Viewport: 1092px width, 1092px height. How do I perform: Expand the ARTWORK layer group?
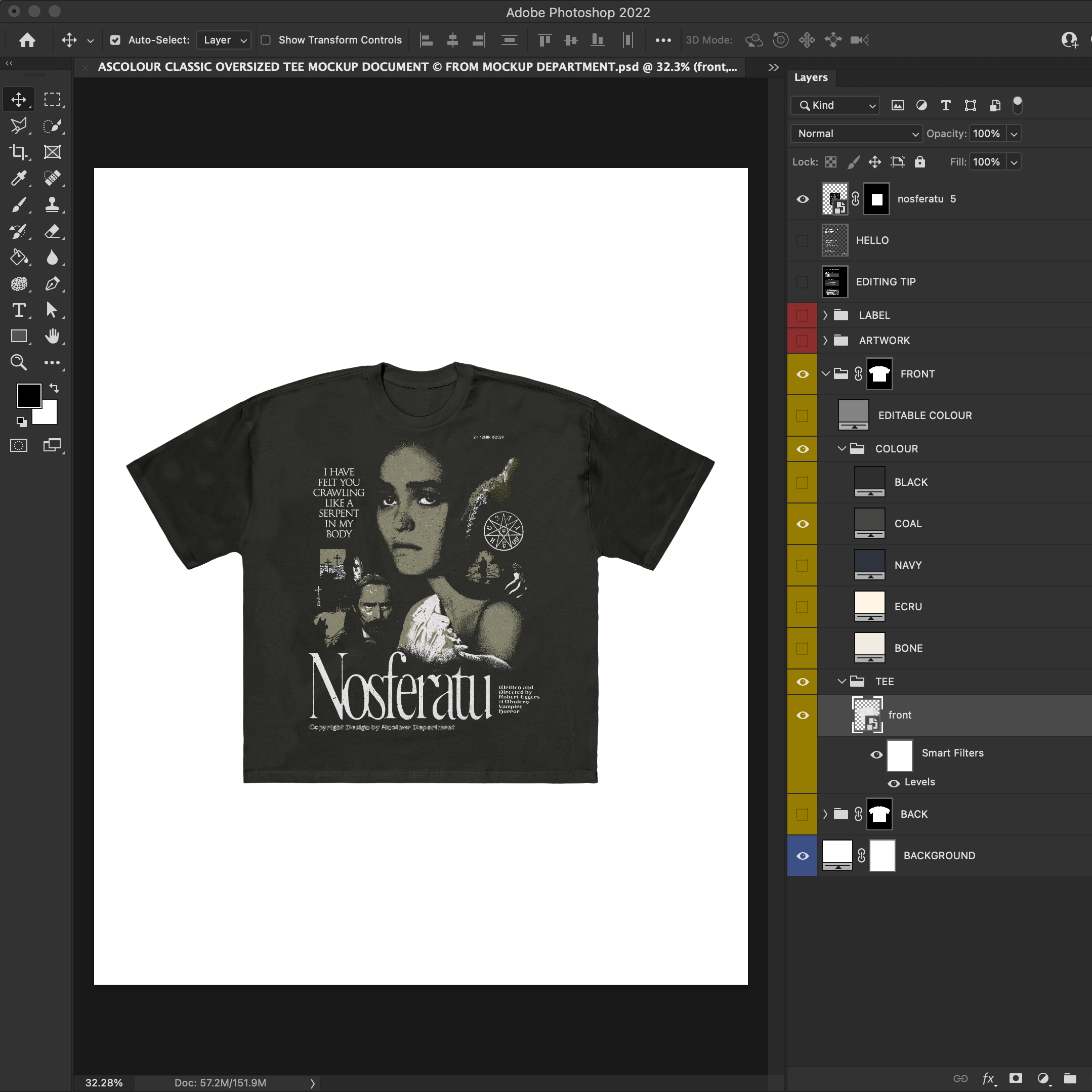825,340
